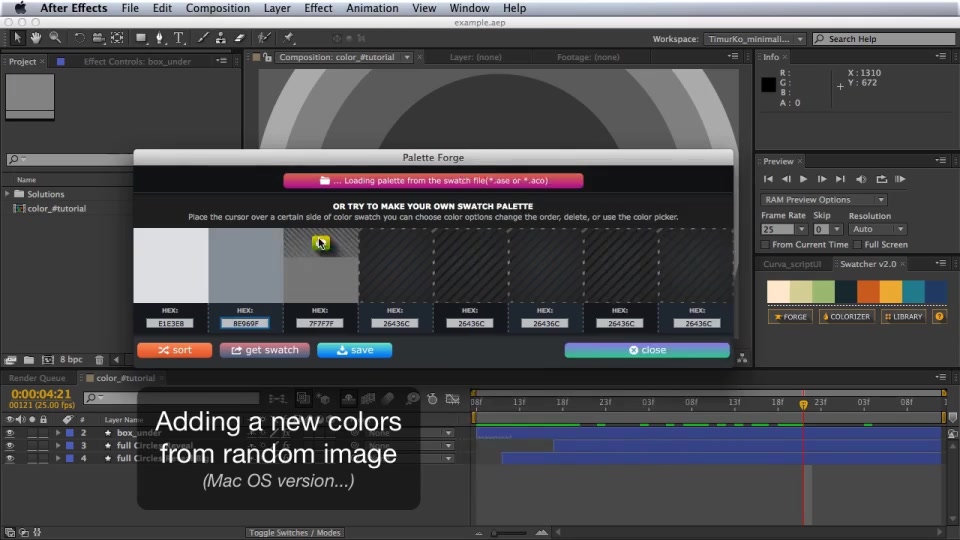Select the Puppet Pin tool
960x540 pixels.
point(288,38)
